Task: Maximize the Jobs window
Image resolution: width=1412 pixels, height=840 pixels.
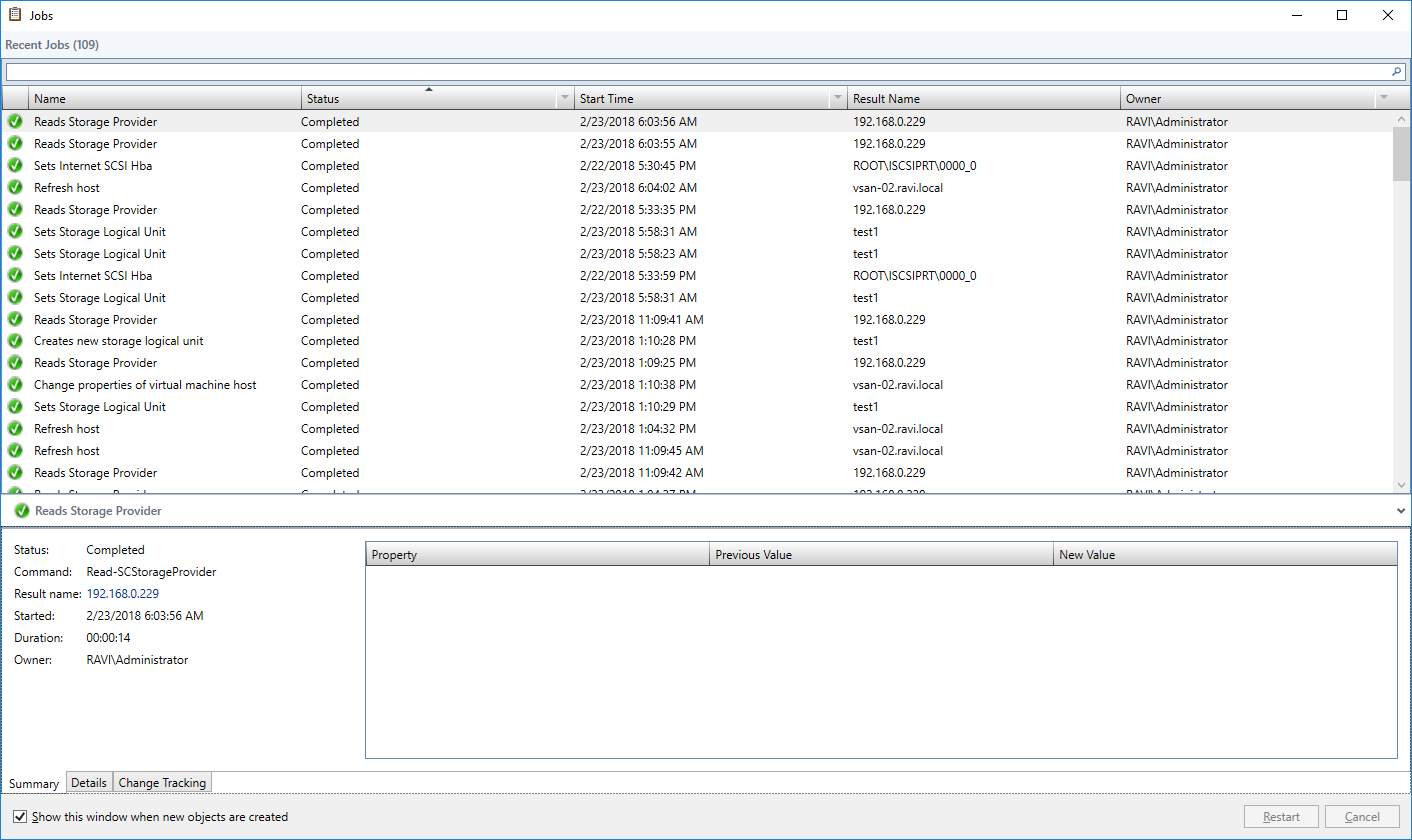Action: pos(1342,15)
